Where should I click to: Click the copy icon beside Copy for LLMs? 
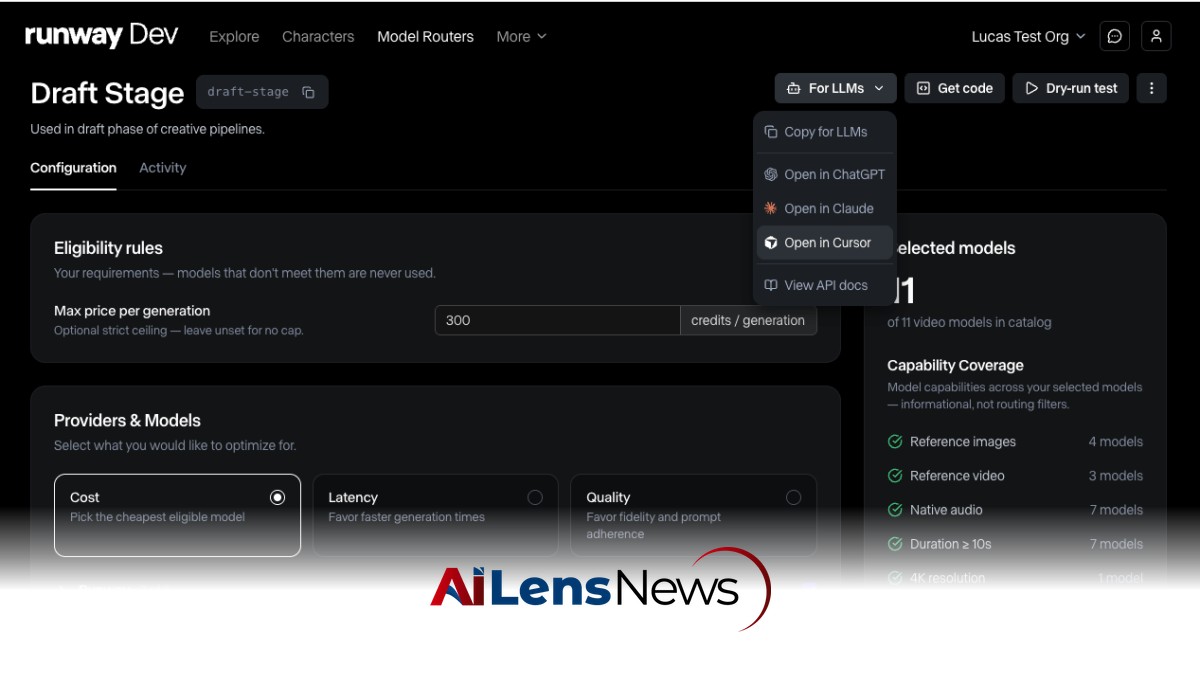tap(771, 132)
